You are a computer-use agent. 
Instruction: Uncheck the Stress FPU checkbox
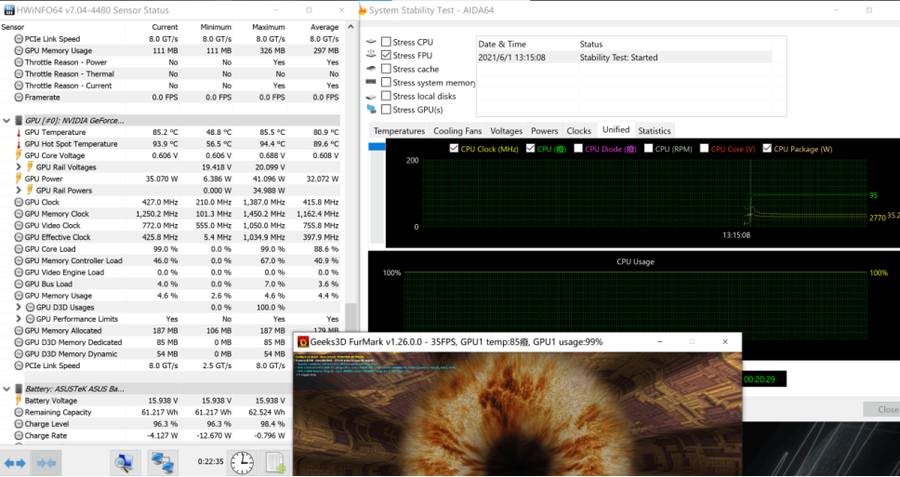386,56
